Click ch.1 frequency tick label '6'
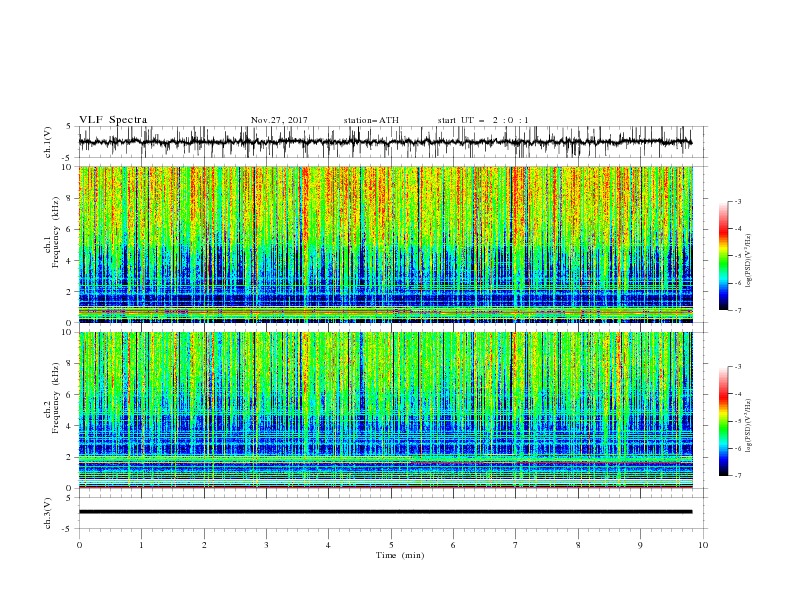 pos(70,229)
